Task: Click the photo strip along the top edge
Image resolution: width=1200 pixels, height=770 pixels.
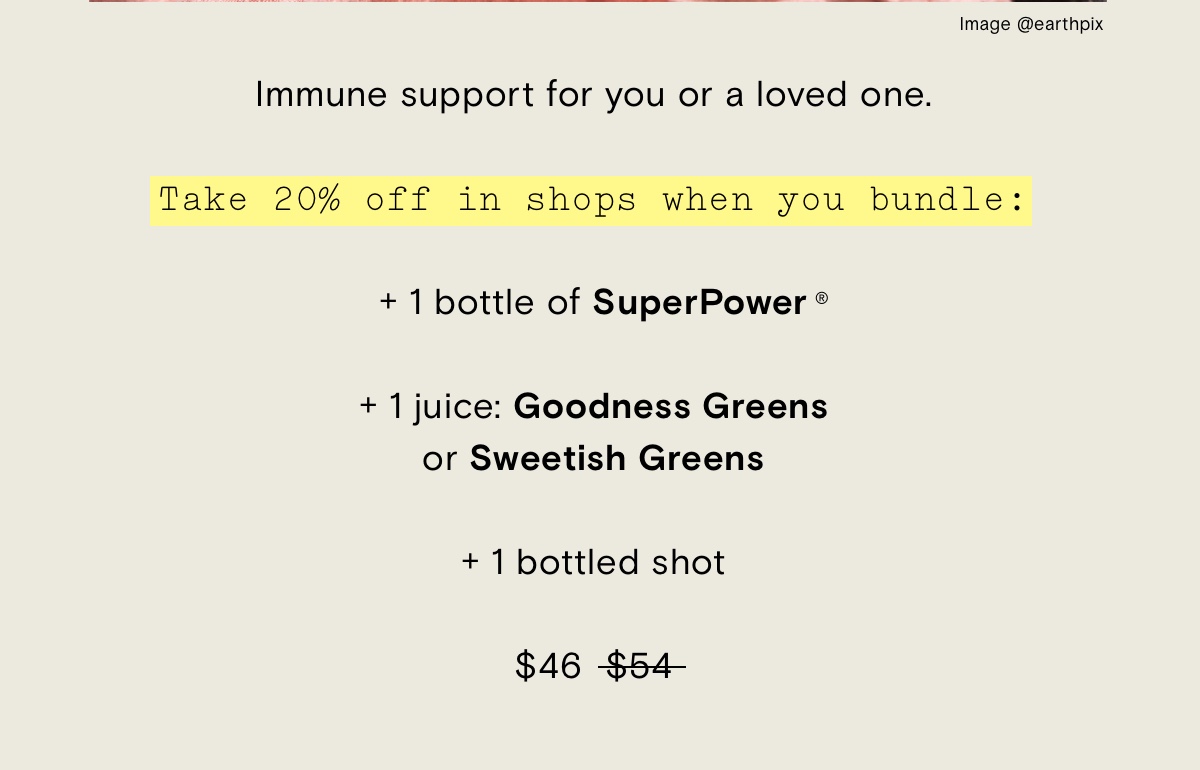Action: coord(598,1)
